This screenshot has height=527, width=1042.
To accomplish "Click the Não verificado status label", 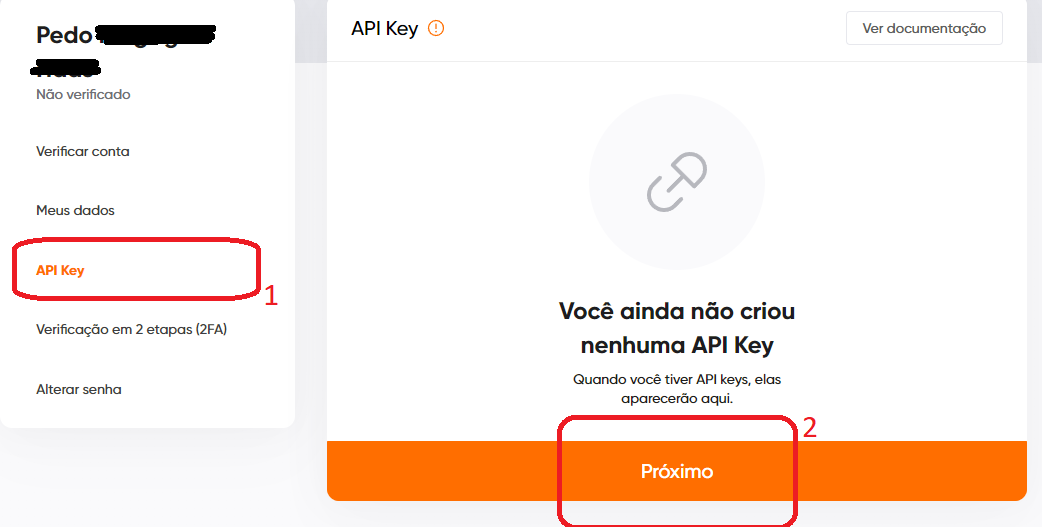I will pyautogui.click(x=83, y=95).
